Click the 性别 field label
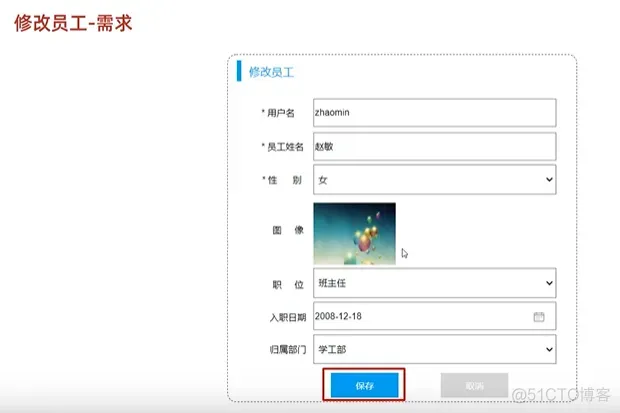Image resolution: width=620 pixels, height=413 pixels. [282, 180]
